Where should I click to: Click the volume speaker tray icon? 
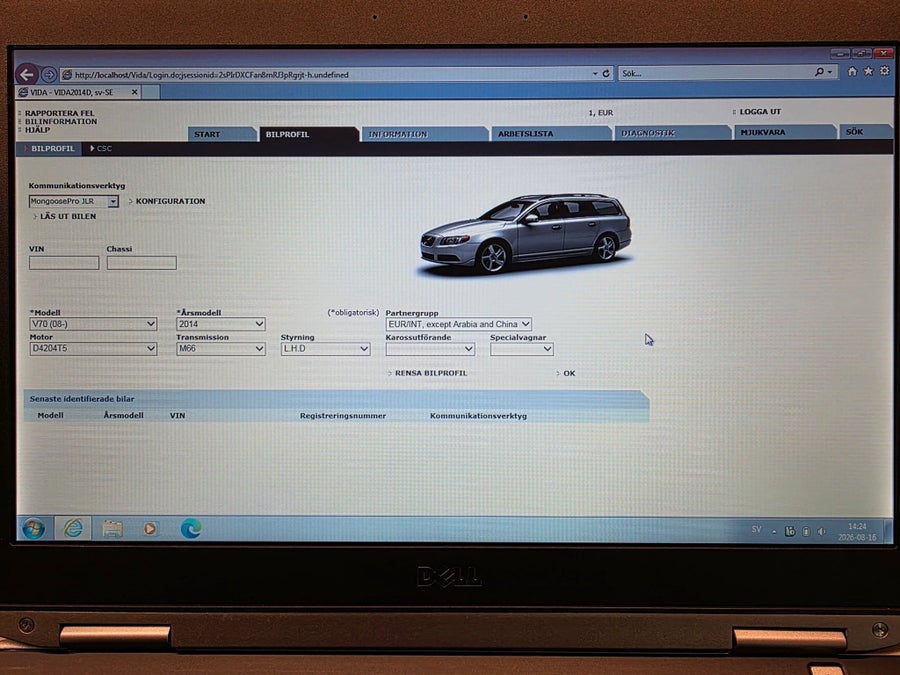click(822, 532)
